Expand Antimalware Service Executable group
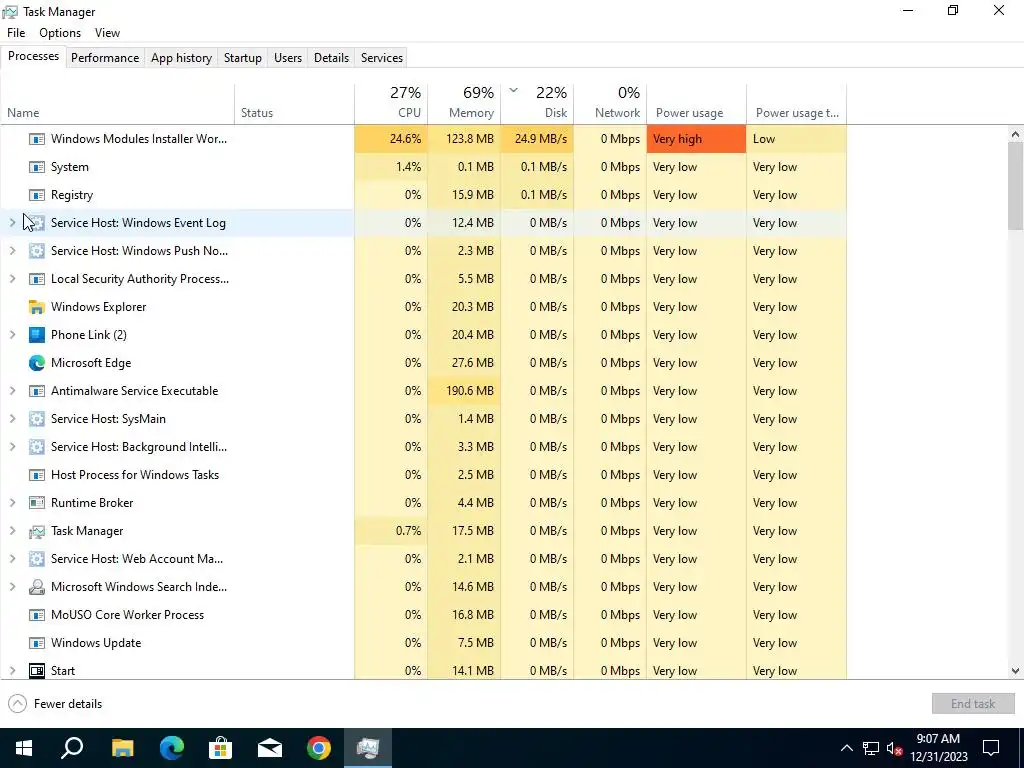 point(12,391)
